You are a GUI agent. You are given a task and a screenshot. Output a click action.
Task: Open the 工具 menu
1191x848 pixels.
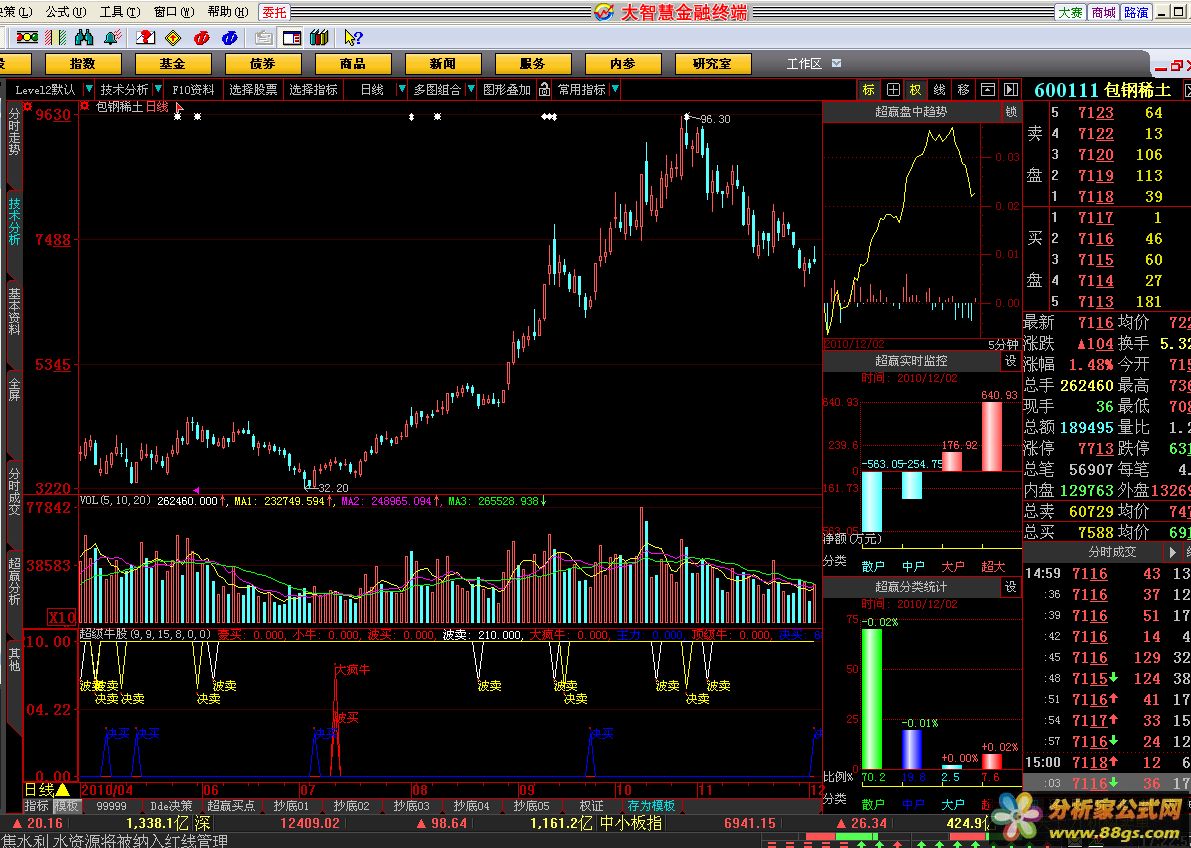120,12
